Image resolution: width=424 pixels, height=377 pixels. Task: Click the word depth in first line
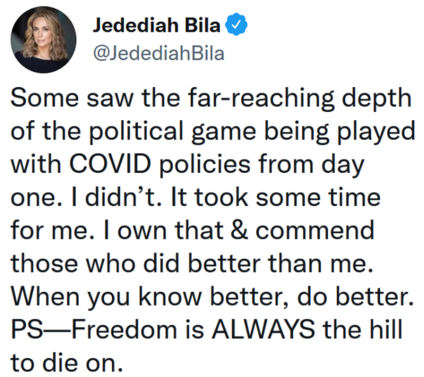[376, 99]
